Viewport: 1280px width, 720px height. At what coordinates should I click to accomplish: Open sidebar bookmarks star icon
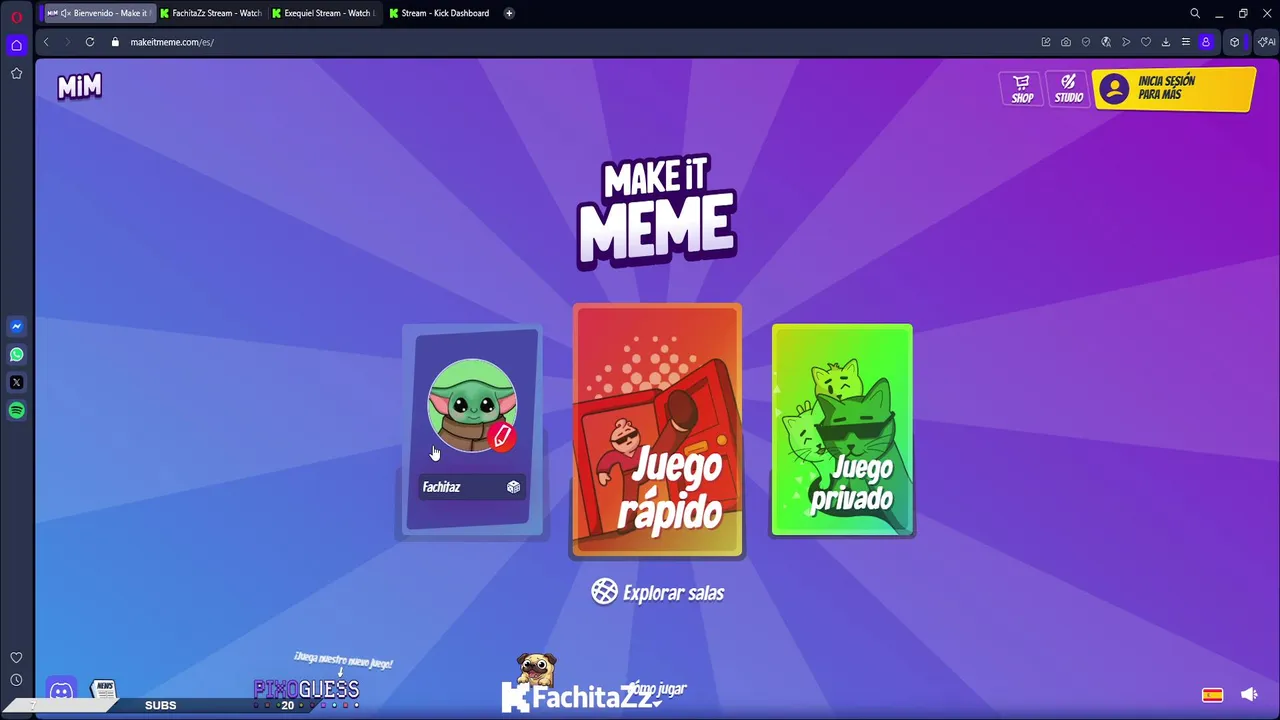(16, 73)
